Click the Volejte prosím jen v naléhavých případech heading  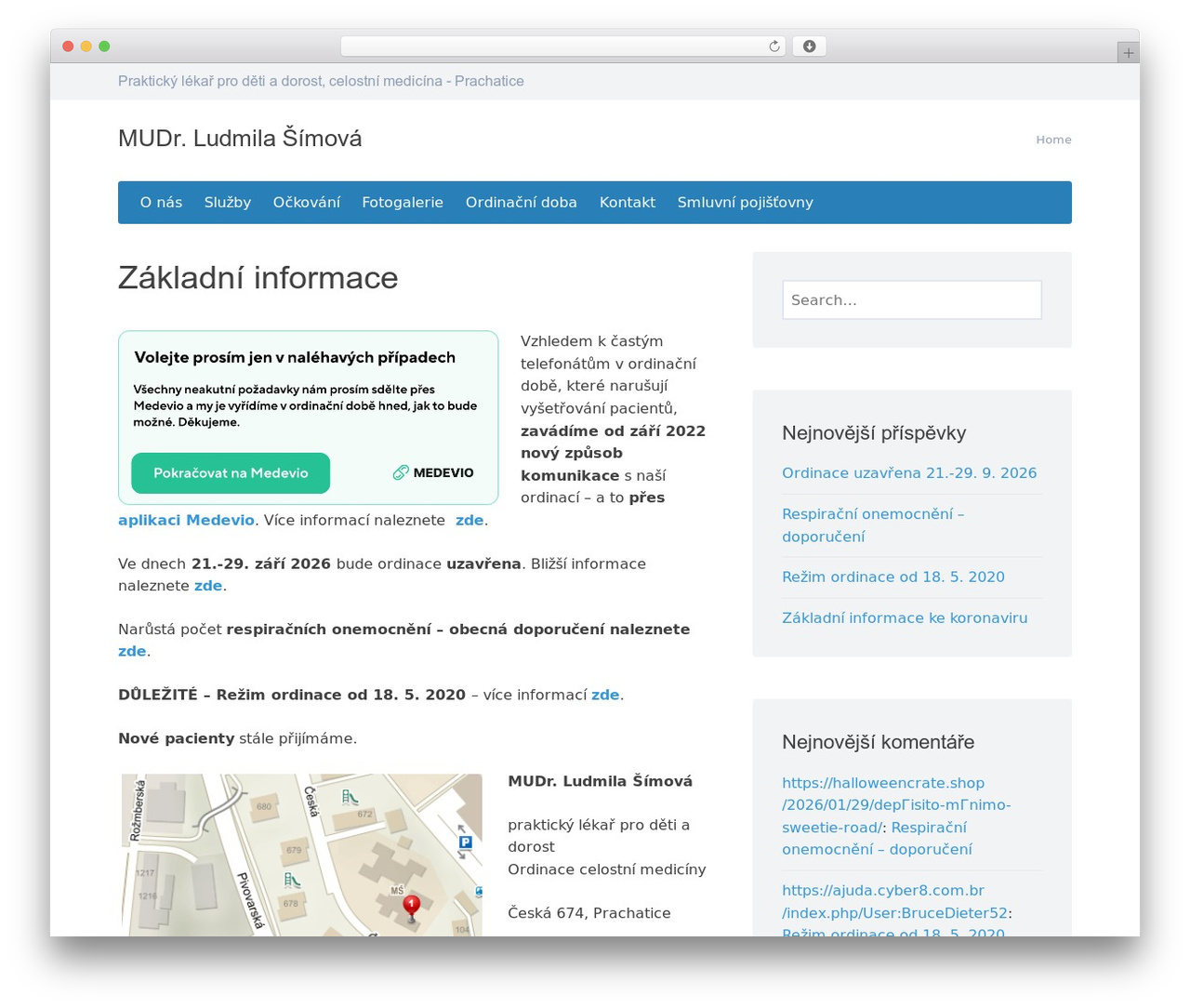295,358
